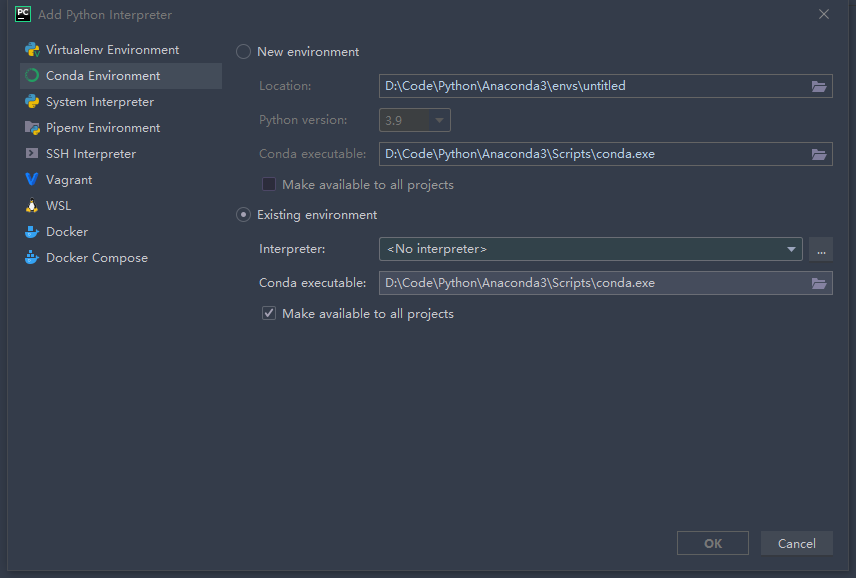Expand the Interpreter No interpreter dropdown
Screen dimensions: 856x578
(x=591, y=249)
